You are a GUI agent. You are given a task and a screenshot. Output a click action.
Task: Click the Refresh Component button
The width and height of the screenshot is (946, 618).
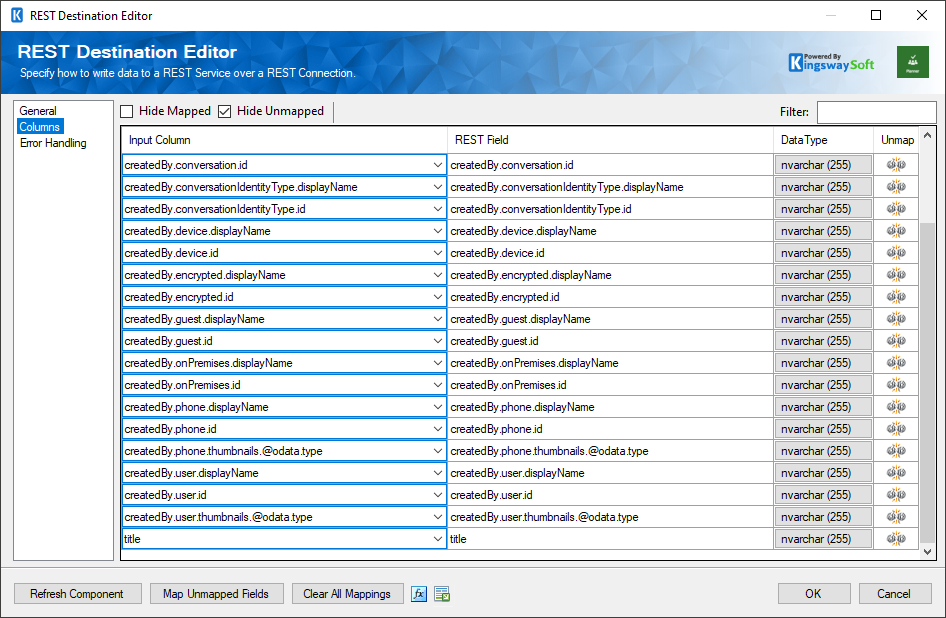(77, 593)
